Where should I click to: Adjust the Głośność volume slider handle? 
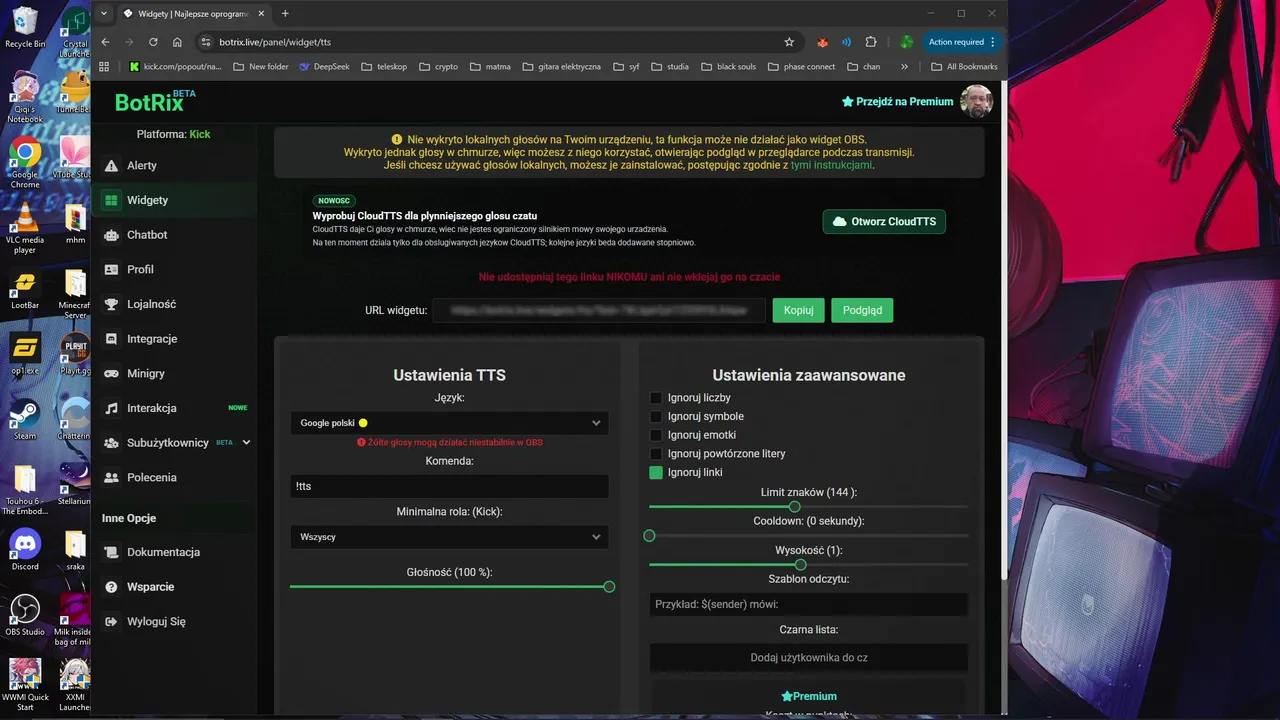point(609,587)
